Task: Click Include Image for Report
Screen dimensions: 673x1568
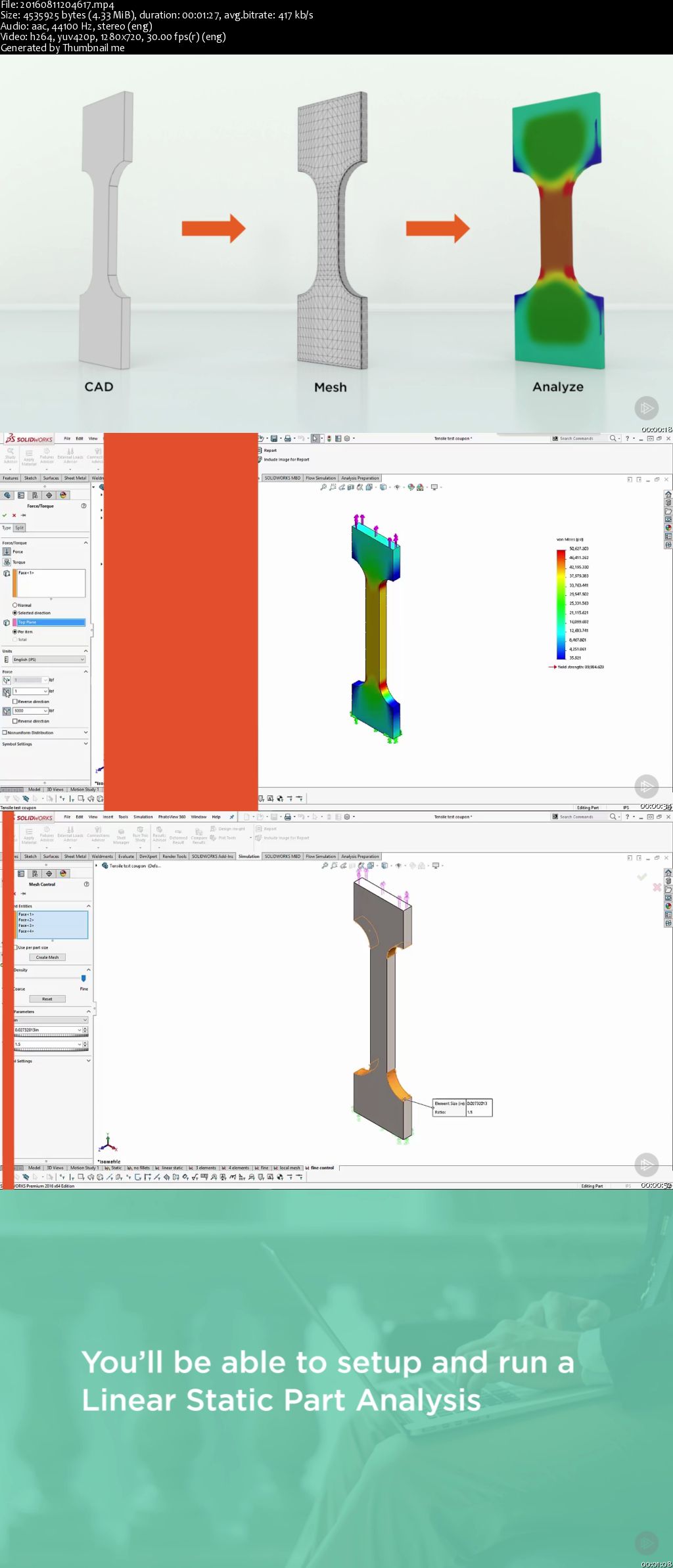Action: (x=284, y=460)
